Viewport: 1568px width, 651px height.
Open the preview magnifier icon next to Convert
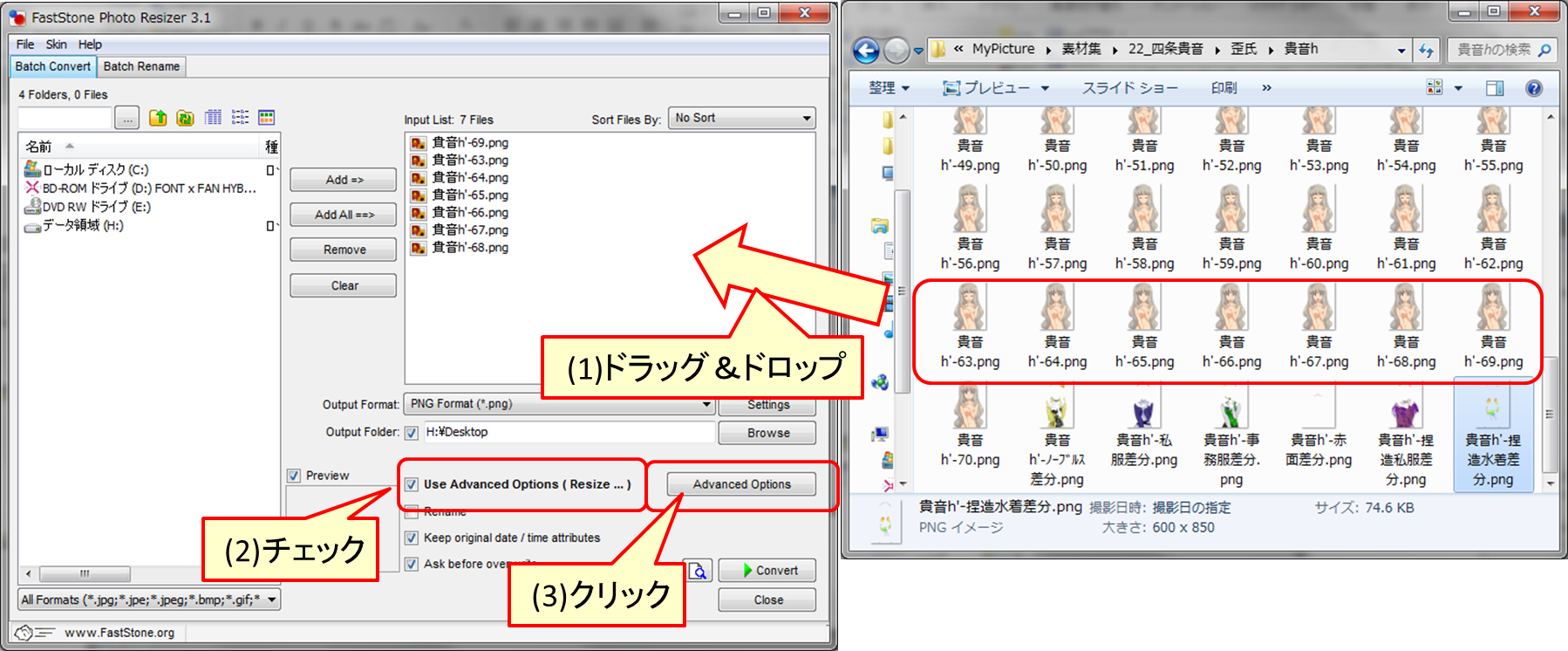pos(698,571)
